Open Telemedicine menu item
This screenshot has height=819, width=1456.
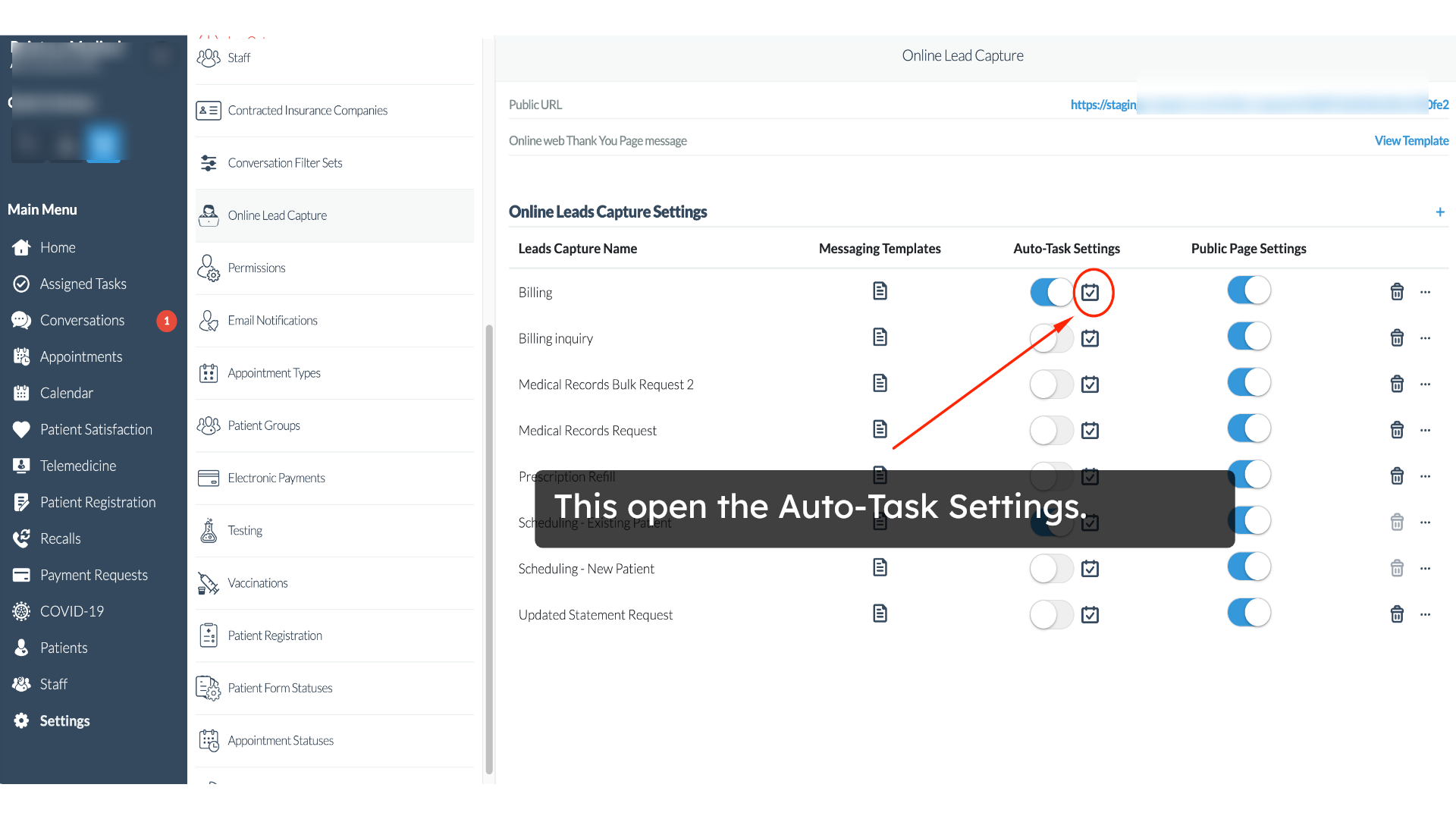78,466
